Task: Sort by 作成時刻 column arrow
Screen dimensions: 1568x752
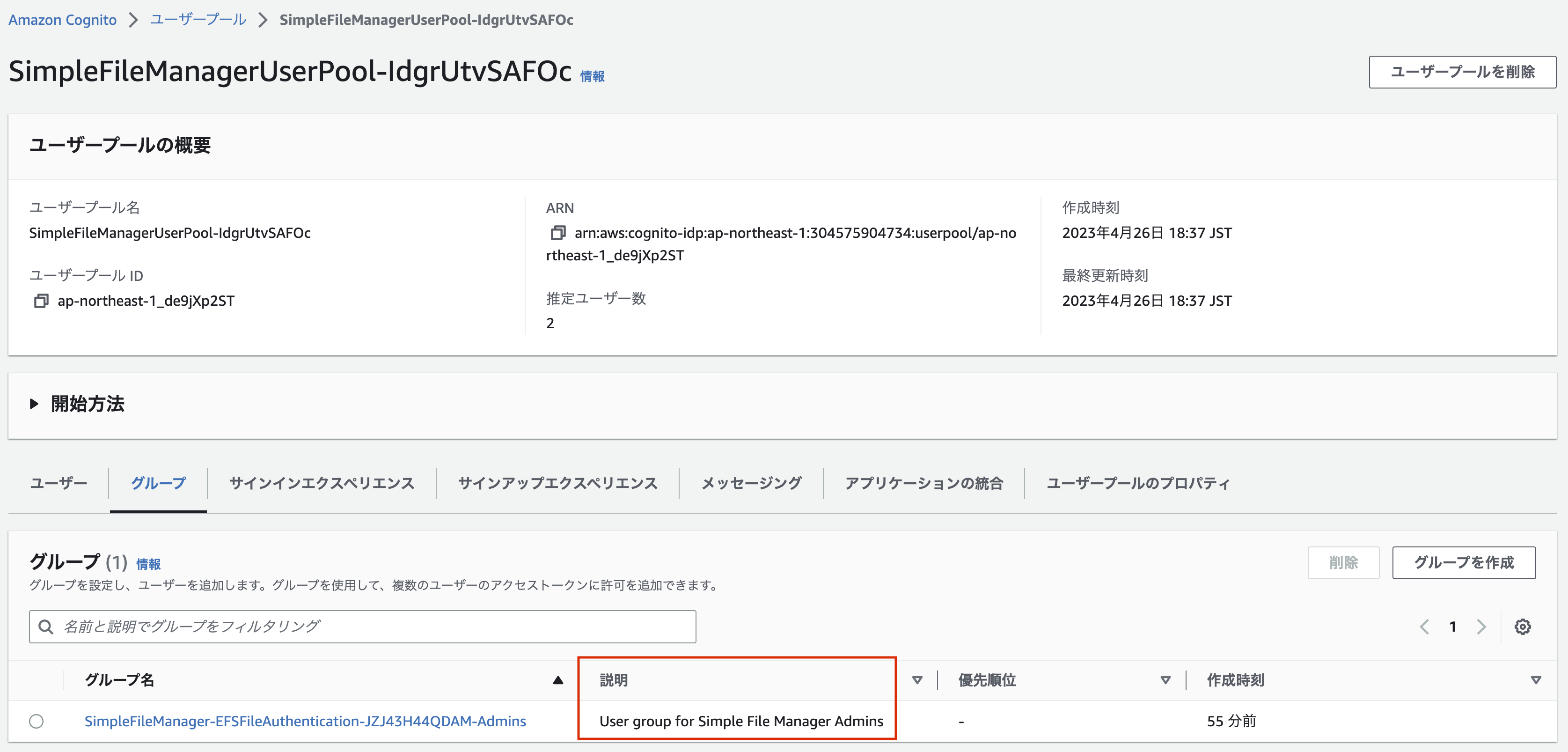Action: pos(1536,680)
